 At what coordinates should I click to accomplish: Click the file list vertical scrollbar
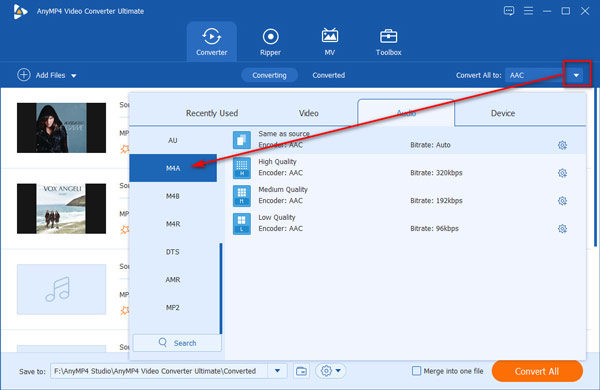[x=595, y=167]
